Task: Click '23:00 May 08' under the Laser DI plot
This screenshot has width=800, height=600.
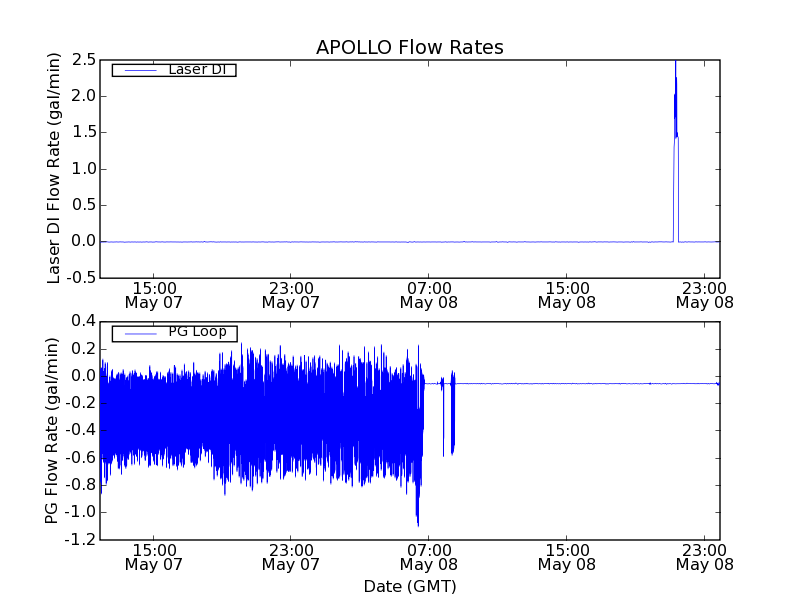Action: click(705, 295)
